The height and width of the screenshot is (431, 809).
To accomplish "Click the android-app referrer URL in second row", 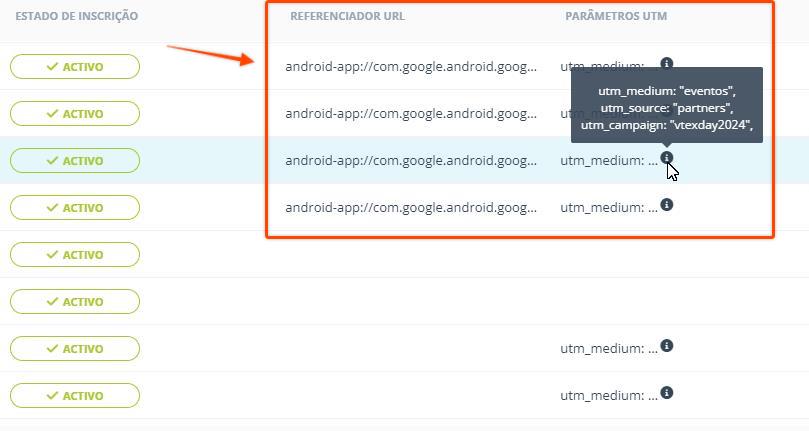I will 411,114.
